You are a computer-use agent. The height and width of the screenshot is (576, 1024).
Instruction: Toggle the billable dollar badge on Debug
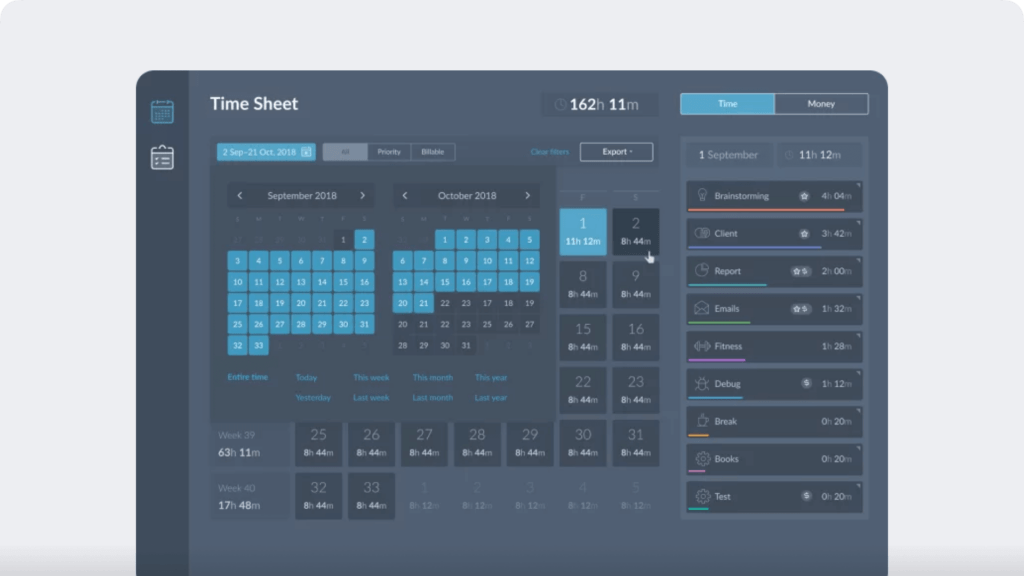pos(805,384)
